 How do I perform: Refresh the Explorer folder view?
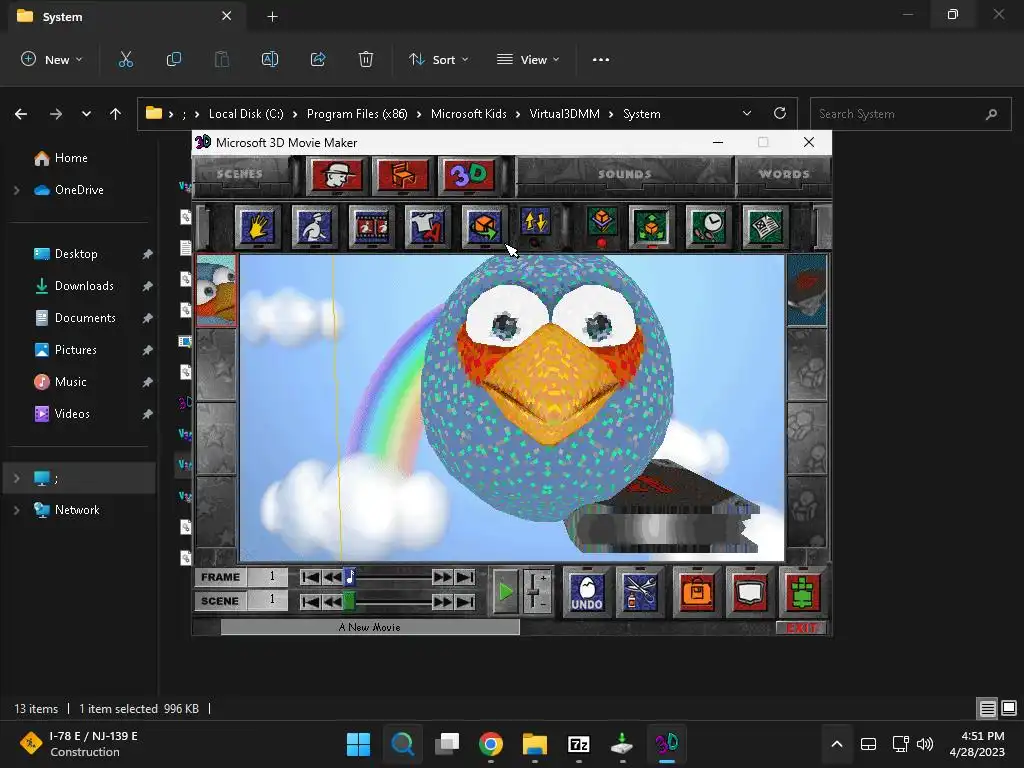[x=780, y=113]
